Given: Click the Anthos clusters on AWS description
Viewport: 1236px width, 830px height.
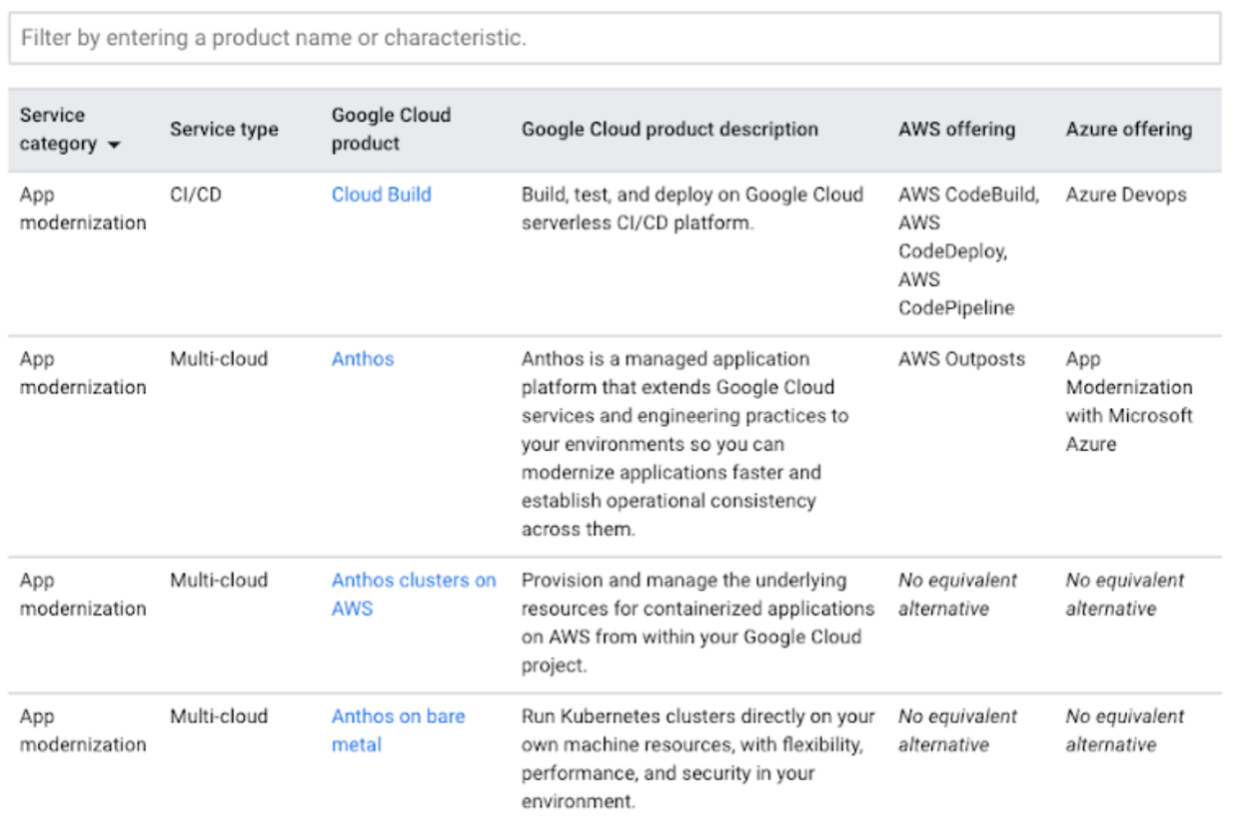Looking at the screenshot, I should (698, 622).
